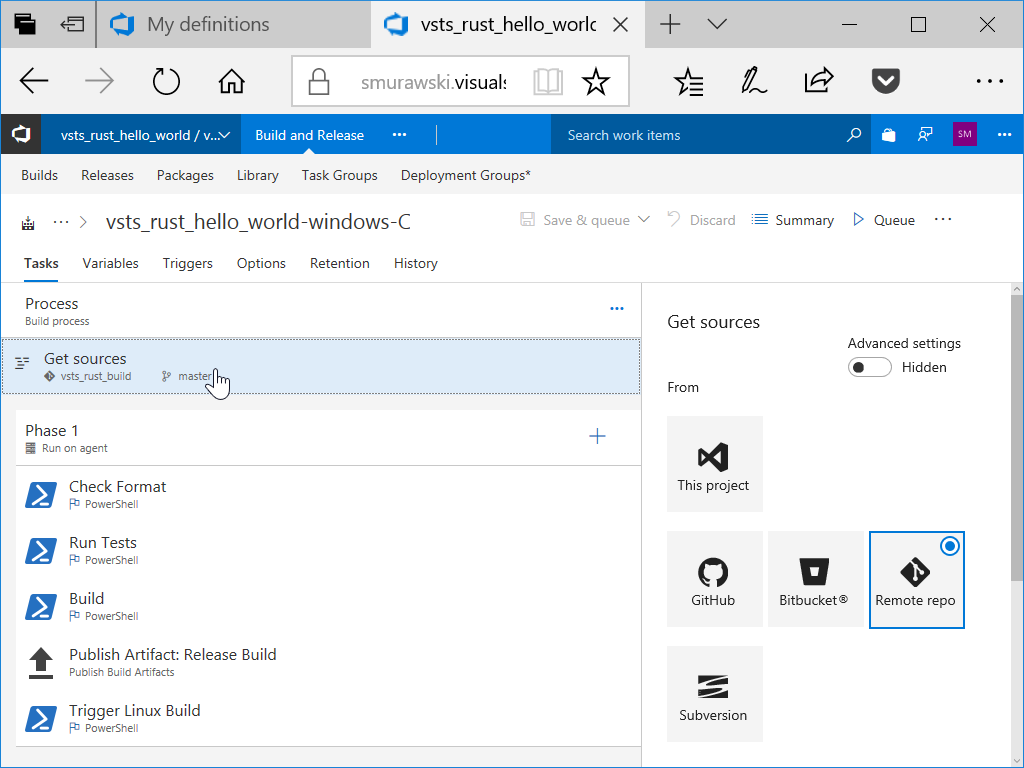Switch to the Triggers tab
Image resolution: width=1024 pixels, height=768 pixels.
pyautogui.click(x=187, y=263)
